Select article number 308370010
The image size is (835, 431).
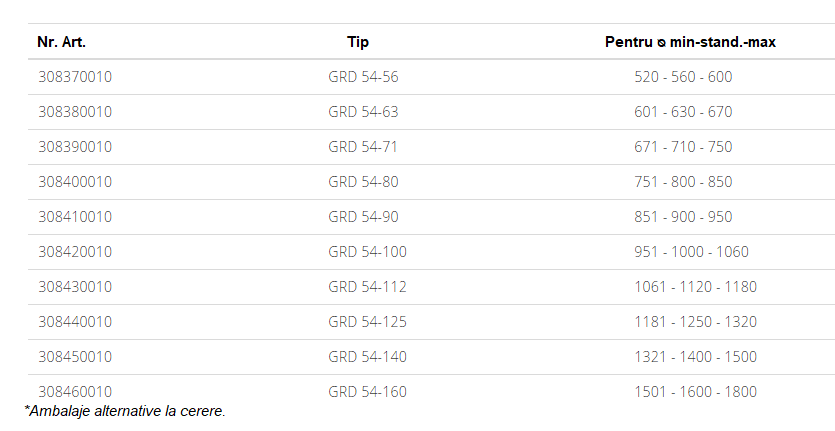coord(75,77)
